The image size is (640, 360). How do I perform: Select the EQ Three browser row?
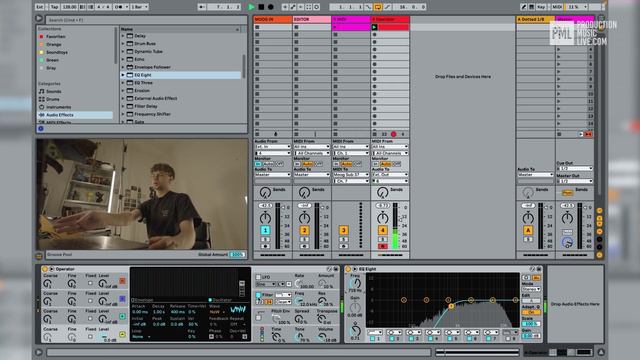coord(181,83)
